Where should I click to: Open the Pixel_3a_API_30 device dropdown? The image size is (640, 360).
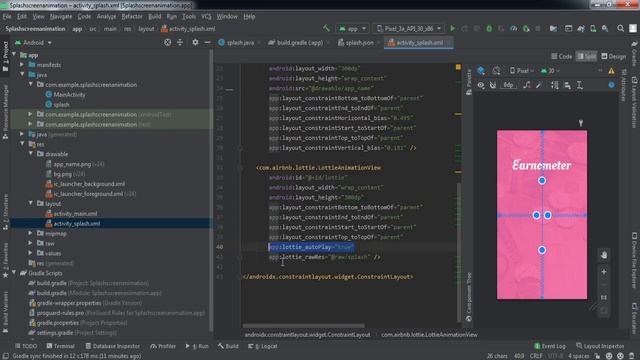[x=409, y=29]
